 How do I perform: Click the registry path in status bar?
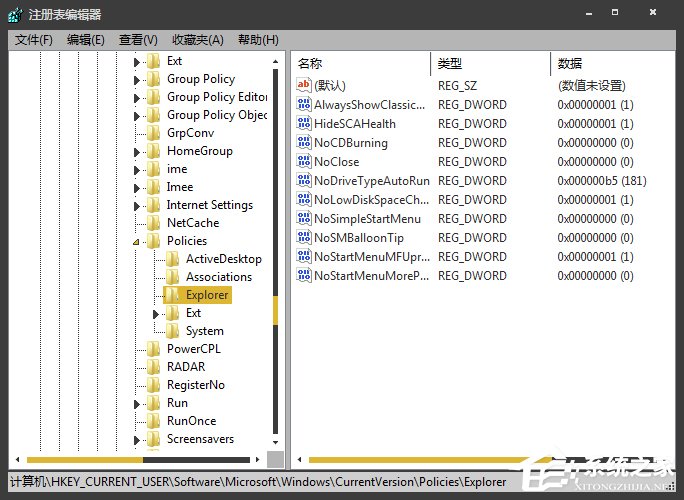258,482
